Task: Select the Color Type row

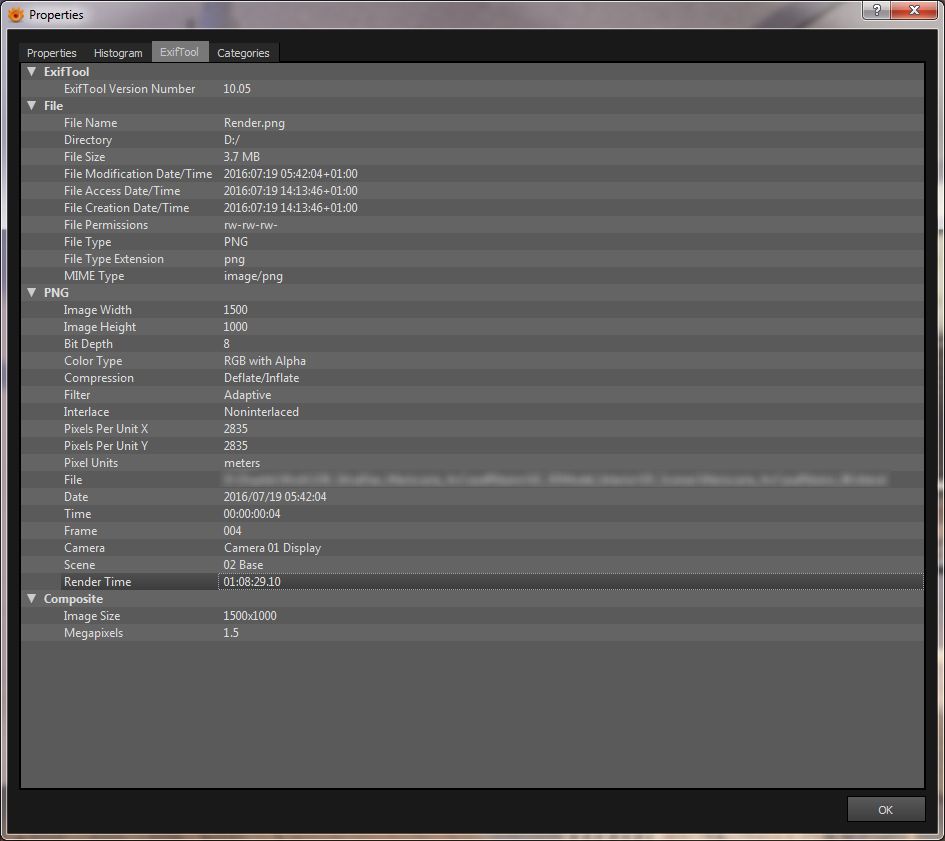Action: tap(472, 361)
